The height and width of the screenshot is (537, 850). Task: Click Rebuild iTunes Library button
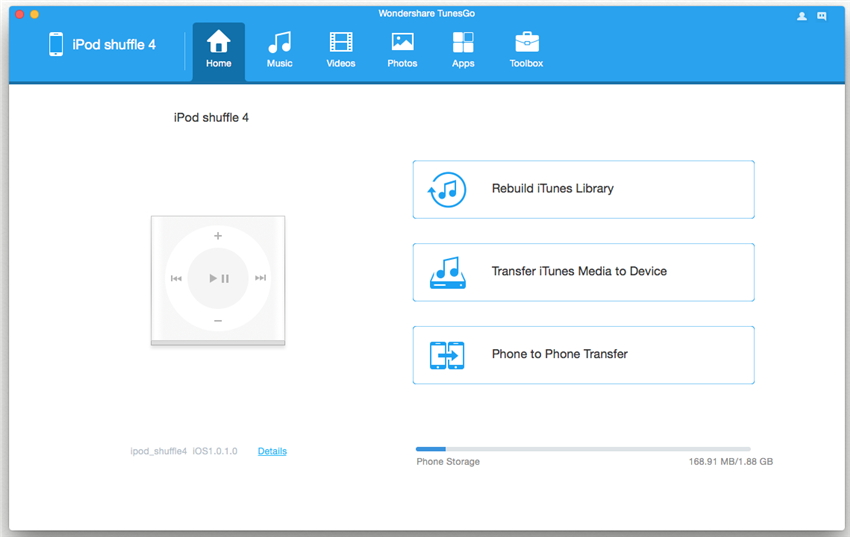(583, 189)
